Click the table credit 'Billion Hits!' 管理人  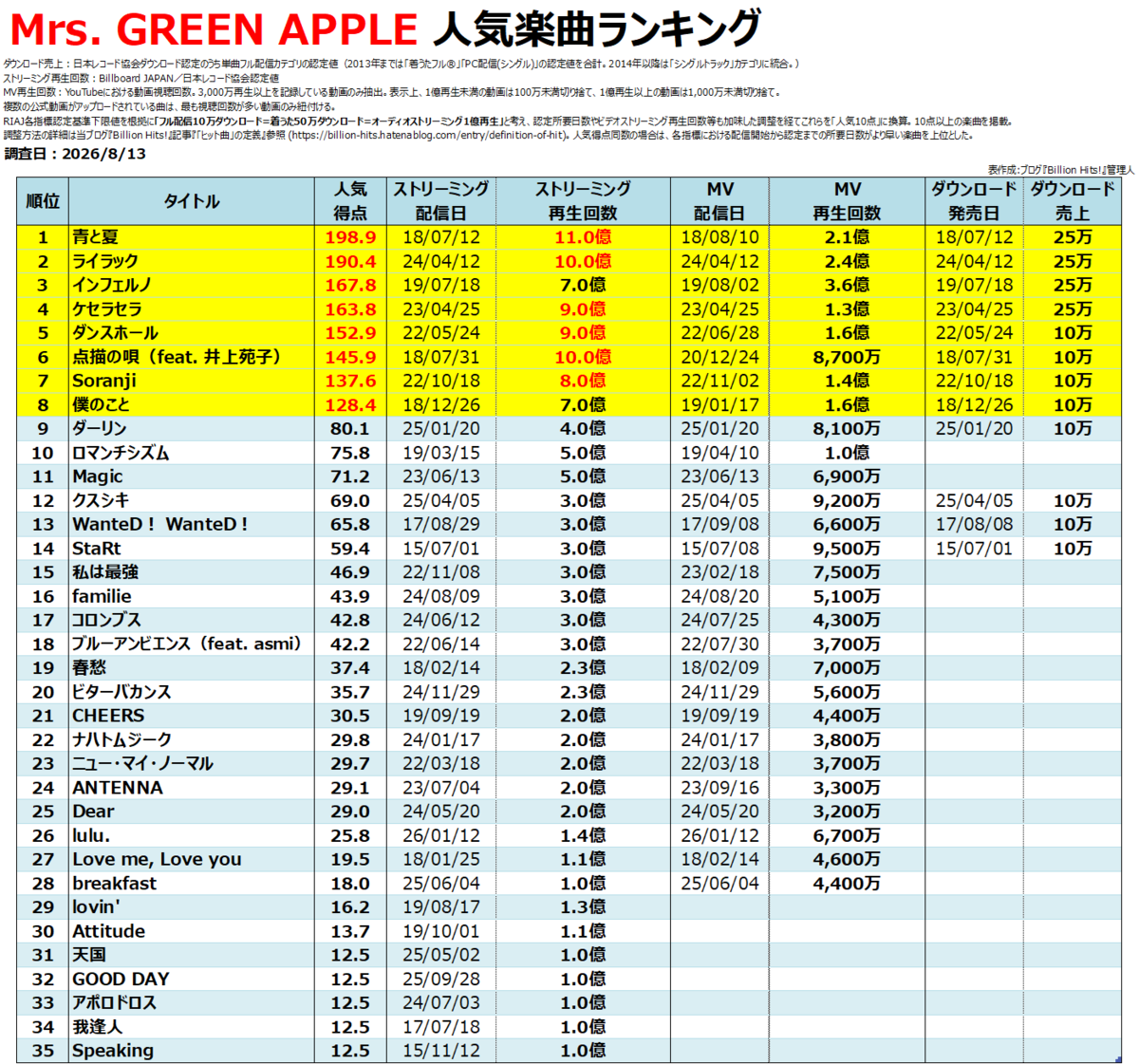tap(1060, 170)
